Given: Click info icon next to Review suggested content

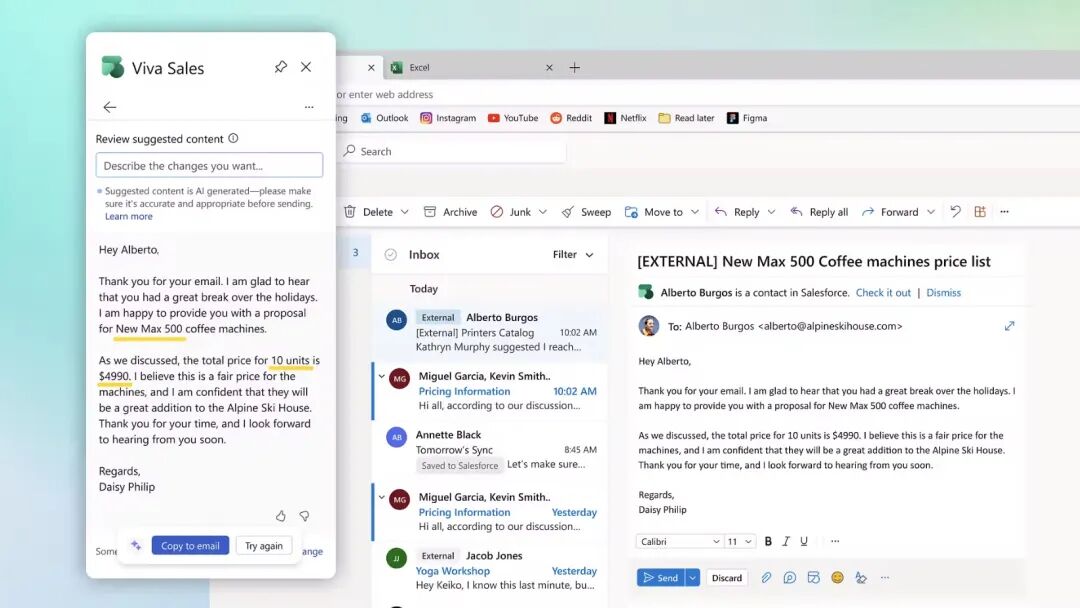Looking at the screenshot, I should click(x=233, y=138).
